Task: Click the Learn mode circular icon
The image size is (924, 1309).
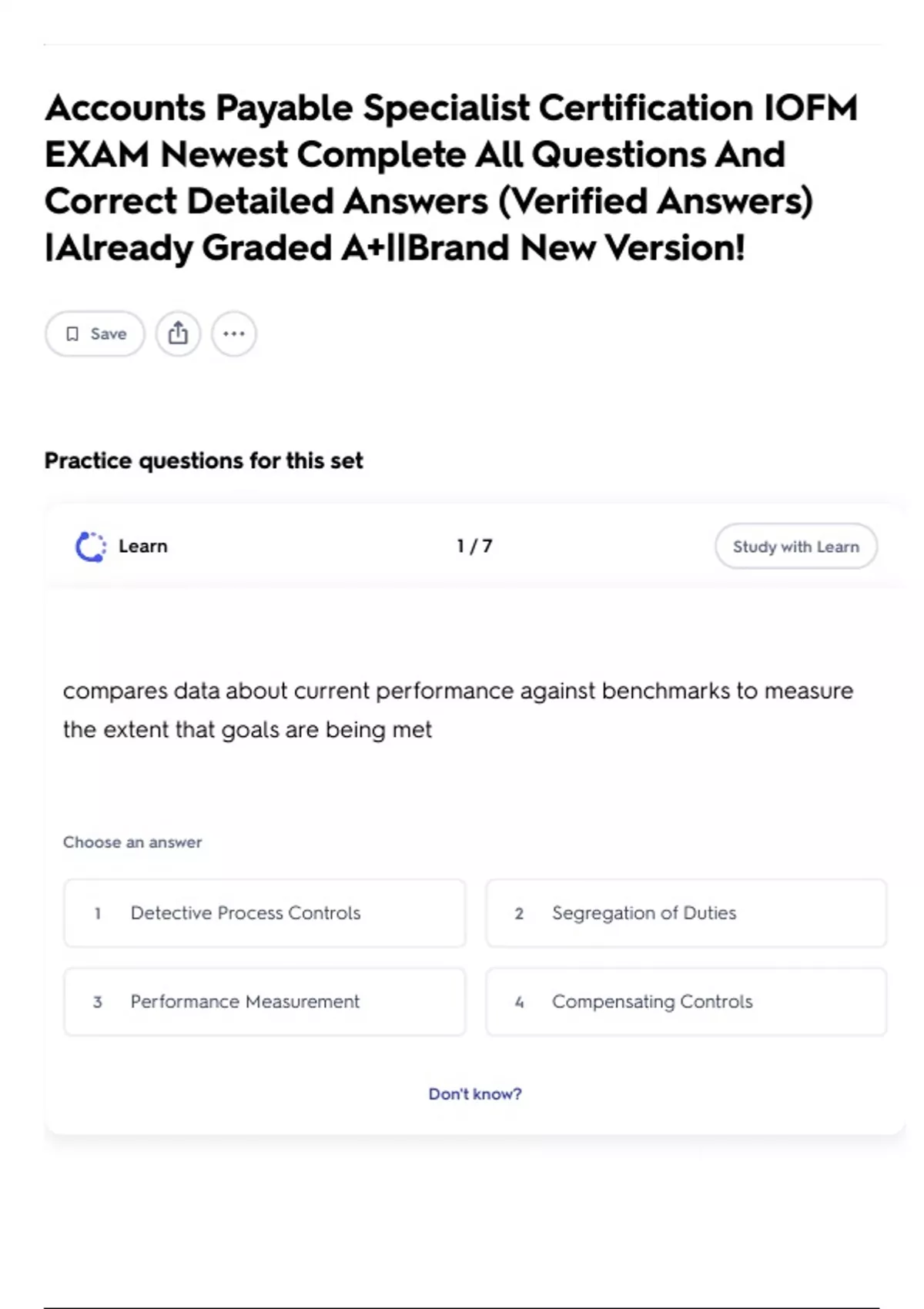Action: click(x=91, y=547)
